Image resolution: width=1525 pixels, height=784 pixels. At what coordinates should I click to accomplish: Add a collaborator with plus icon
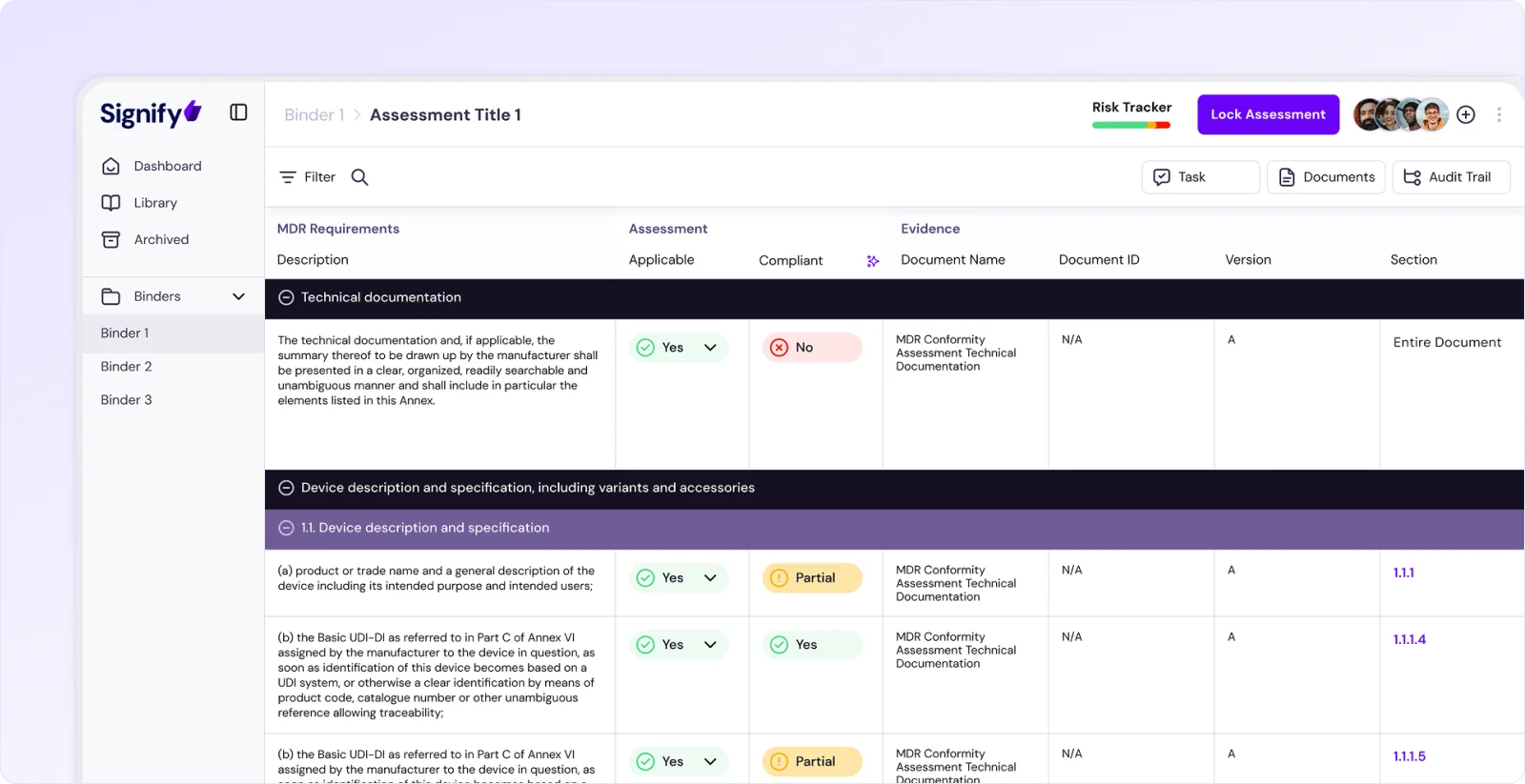[1466, 114]
